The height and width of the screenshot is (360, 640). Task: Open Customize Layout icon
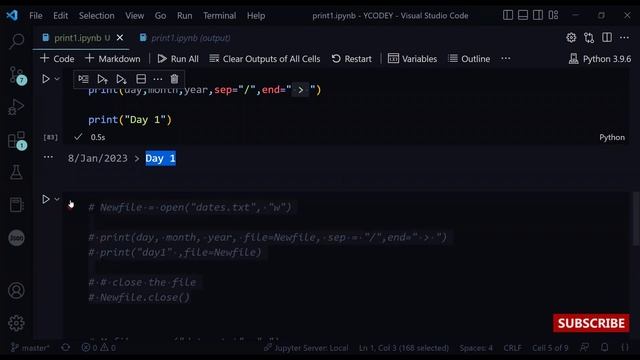553,15
